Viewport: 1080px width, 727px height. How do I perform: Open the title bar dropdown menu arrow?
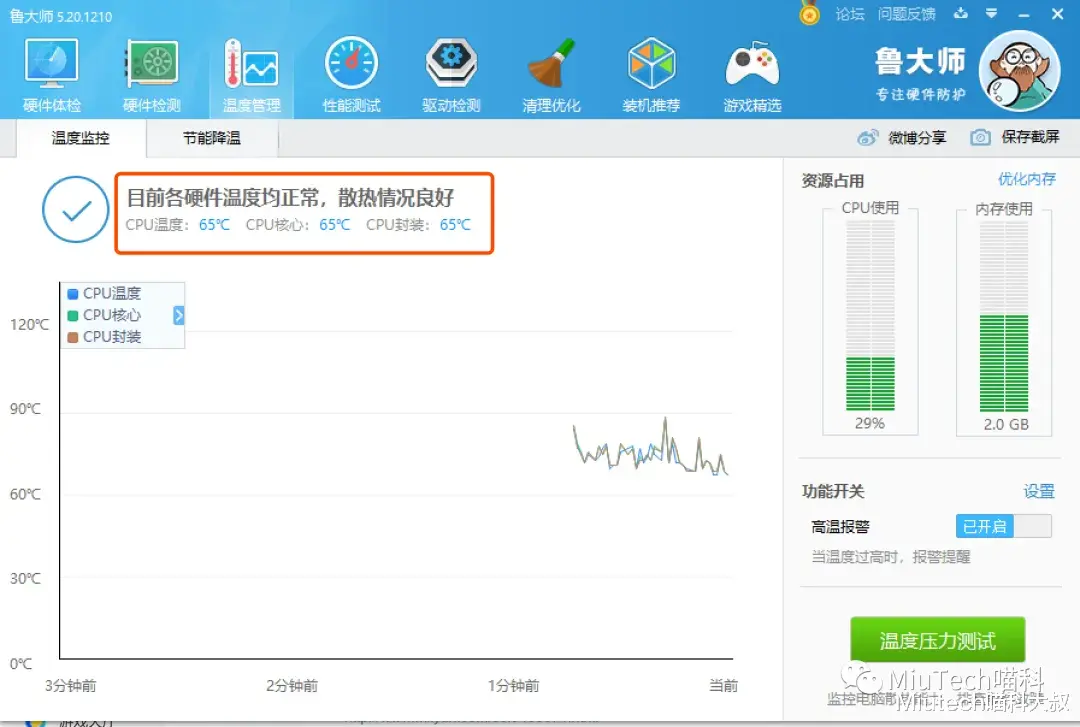991,14
